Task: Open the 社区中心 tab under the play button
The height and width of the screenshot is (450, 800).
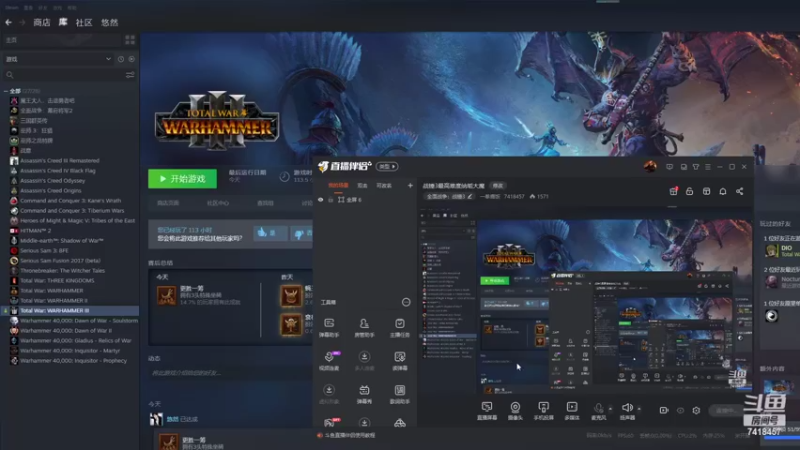Action: pos(218,203)
